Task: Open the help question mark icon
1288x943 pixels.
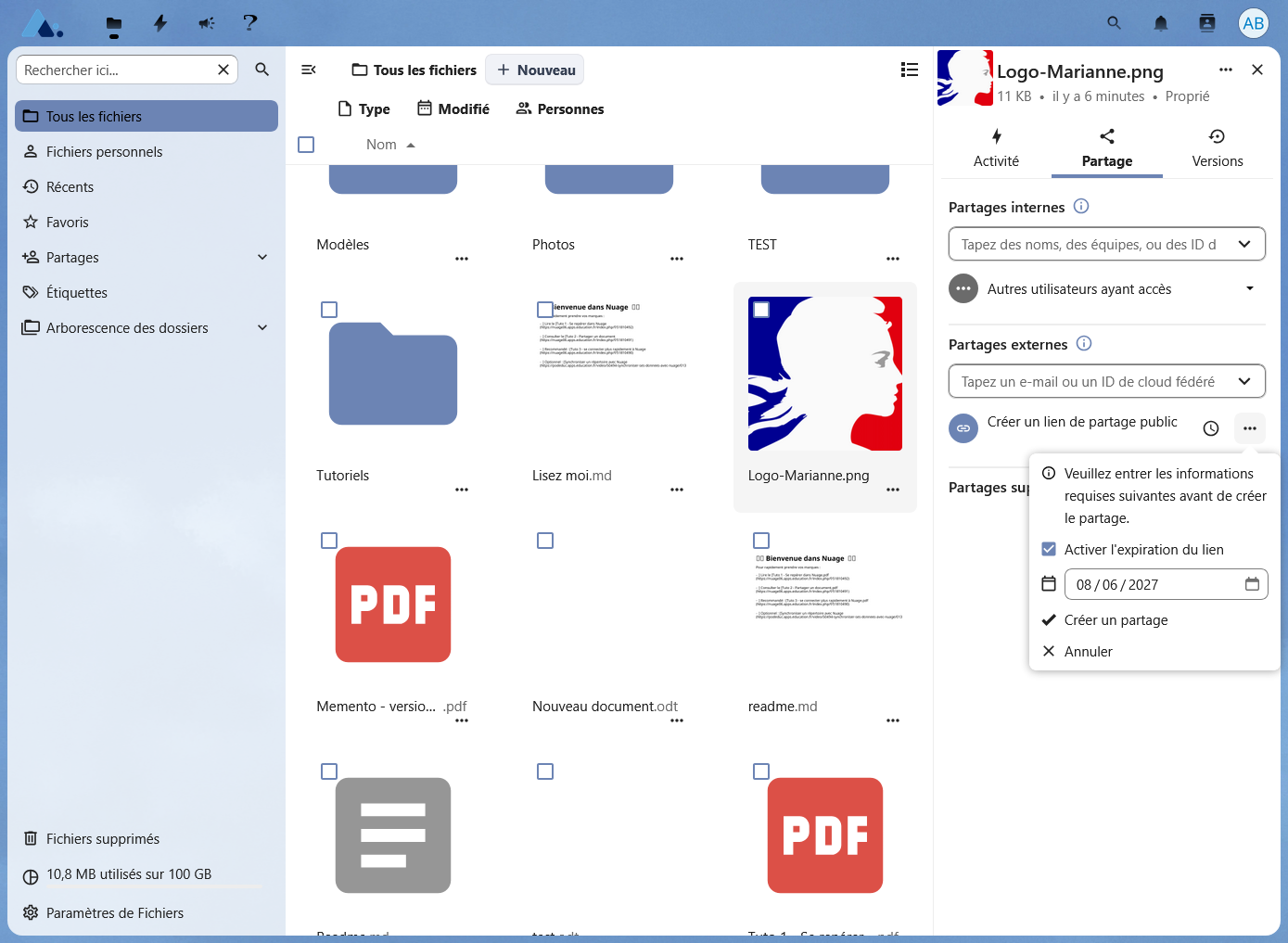Action: tap(249, 23)
